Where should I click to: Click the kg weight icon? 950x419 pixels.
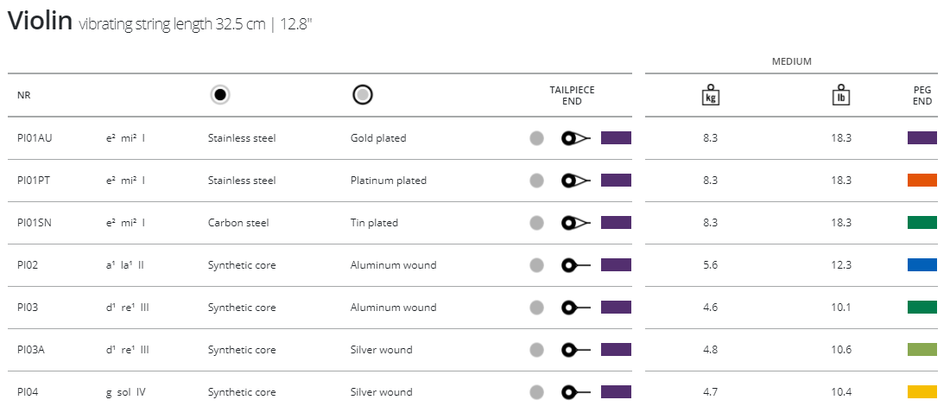coord(711,95)
